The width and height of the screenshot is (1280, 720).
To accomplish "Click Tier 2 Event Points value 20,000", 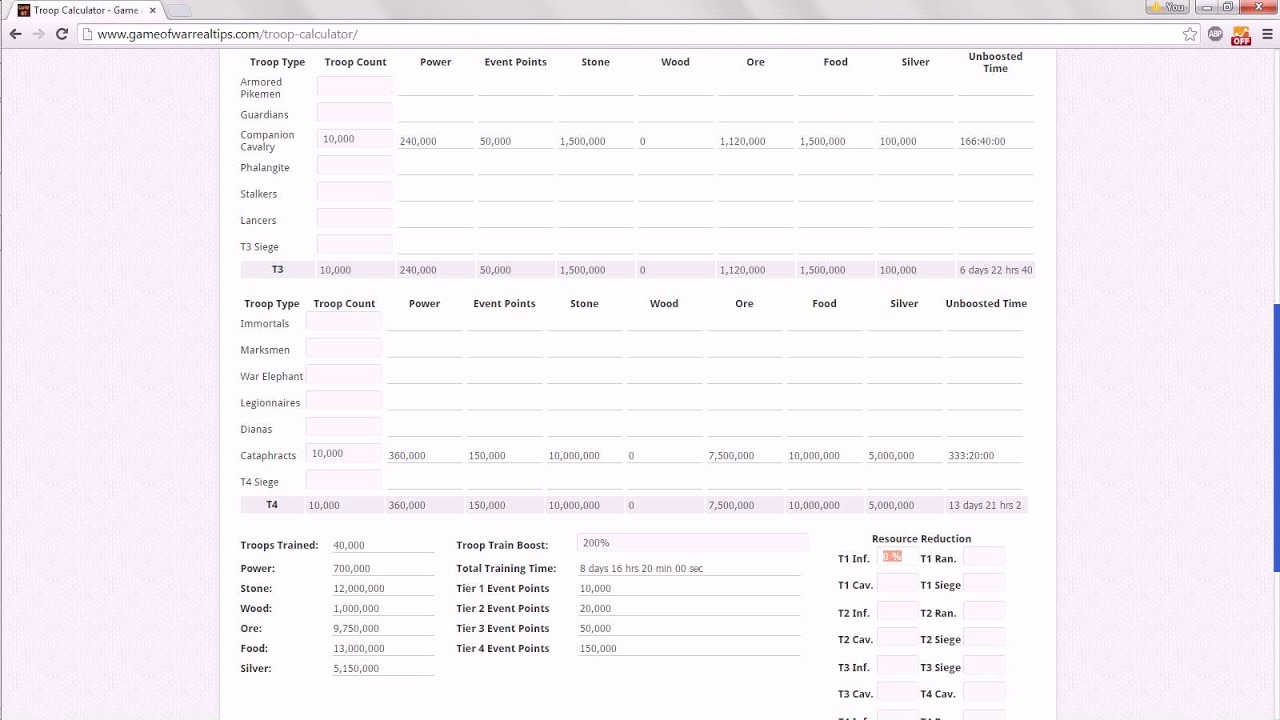I will 689,608.
